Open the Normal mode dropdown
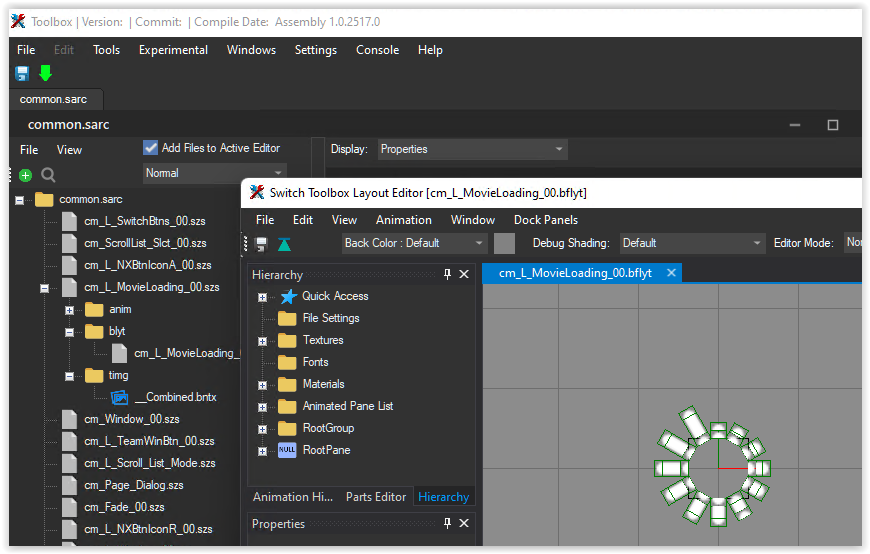Viewport: 870px width, 554px height. [x=215, y=173]
